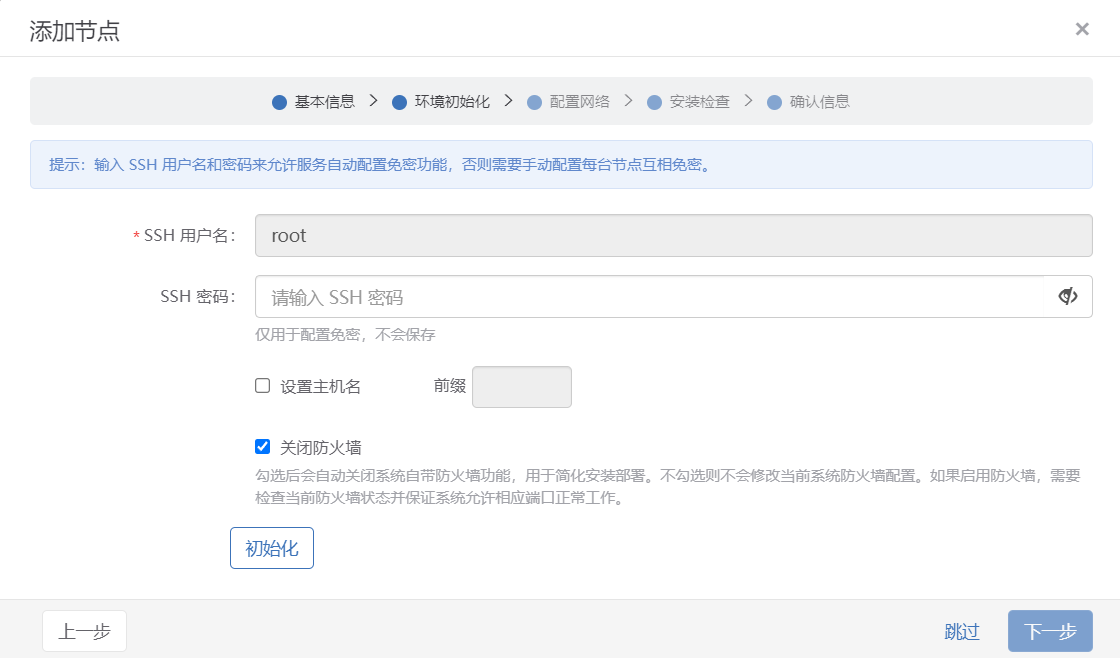This screenshot has height=658, width=1120.
Task: Click the chevron arrow after 配置网络
Action: click(628, 101)
